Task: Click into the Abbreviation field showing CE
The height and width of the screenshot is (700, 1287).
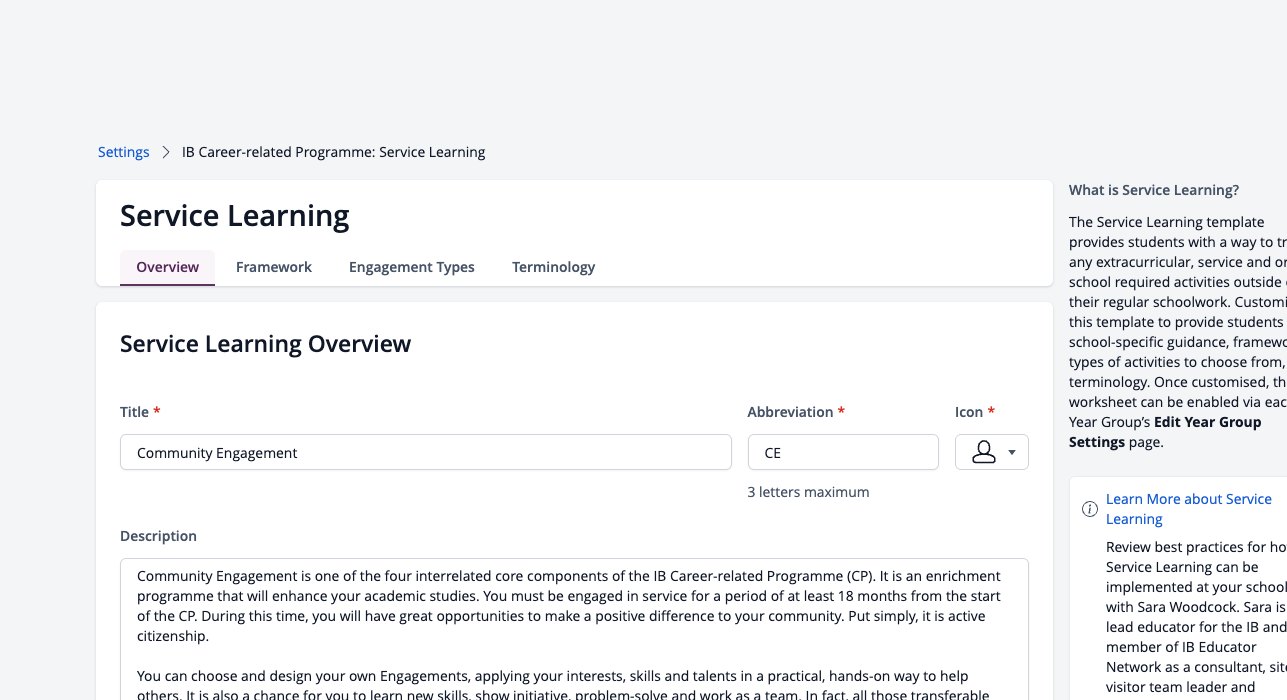Action: [843, 452]
